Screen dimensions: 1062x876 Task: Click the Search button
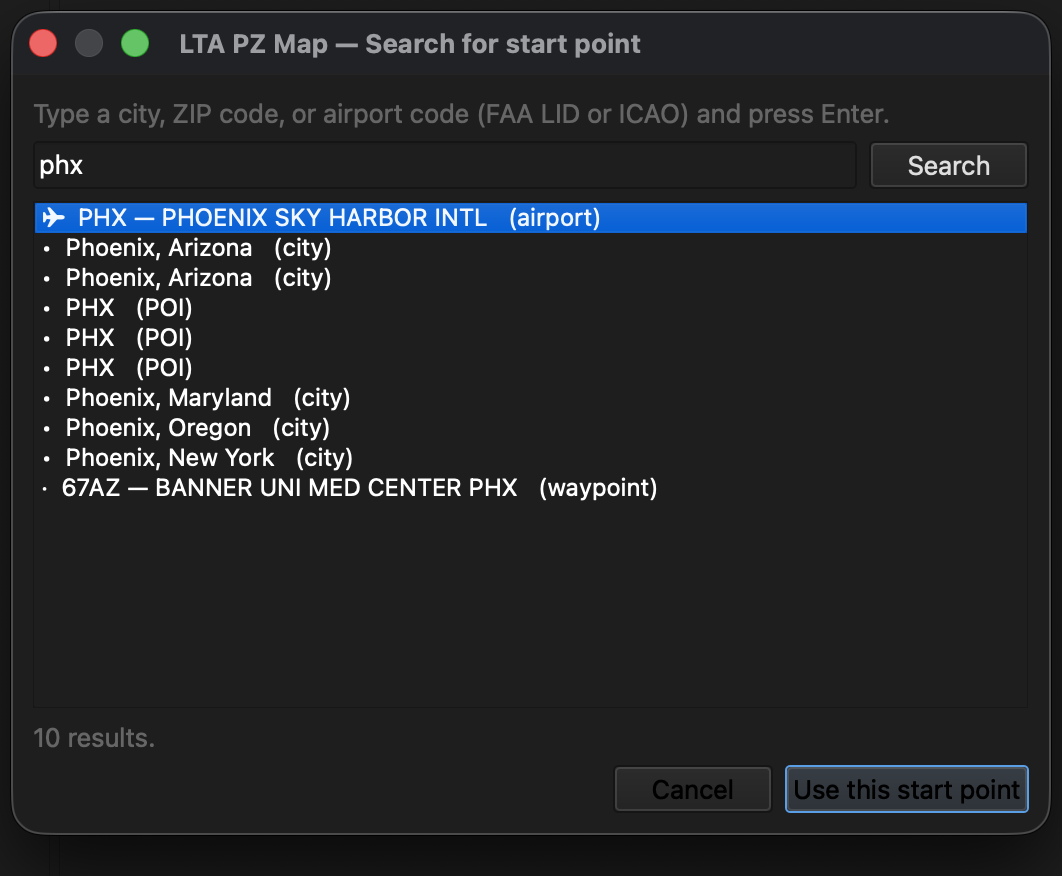pyautogui.click(x=948, y=165)
